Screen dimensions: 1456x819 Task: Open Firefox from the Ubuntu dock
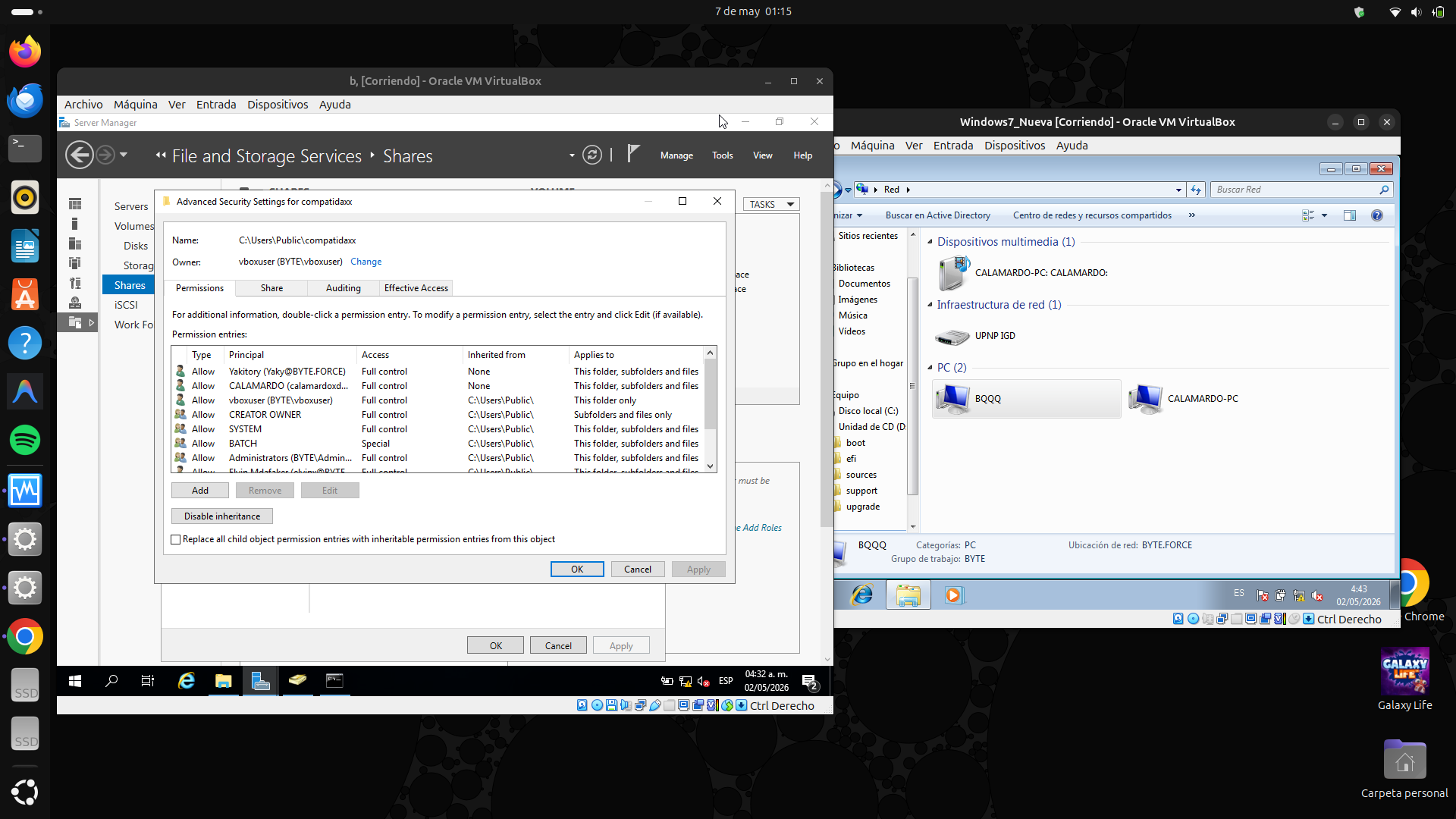click(25, 52)
